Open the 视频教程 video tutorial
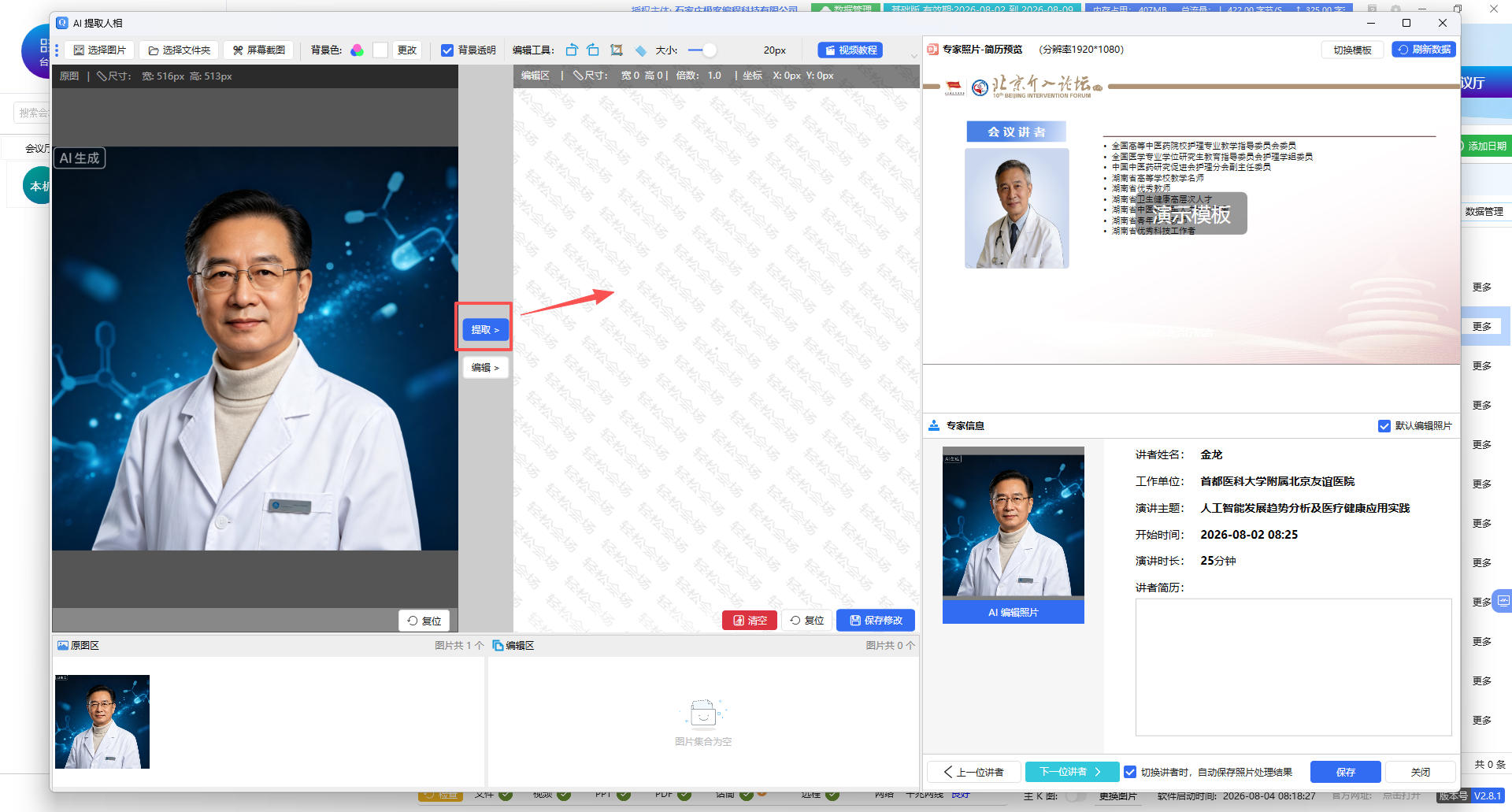Viewport: 1512px width, 812px height. (850, 50)
